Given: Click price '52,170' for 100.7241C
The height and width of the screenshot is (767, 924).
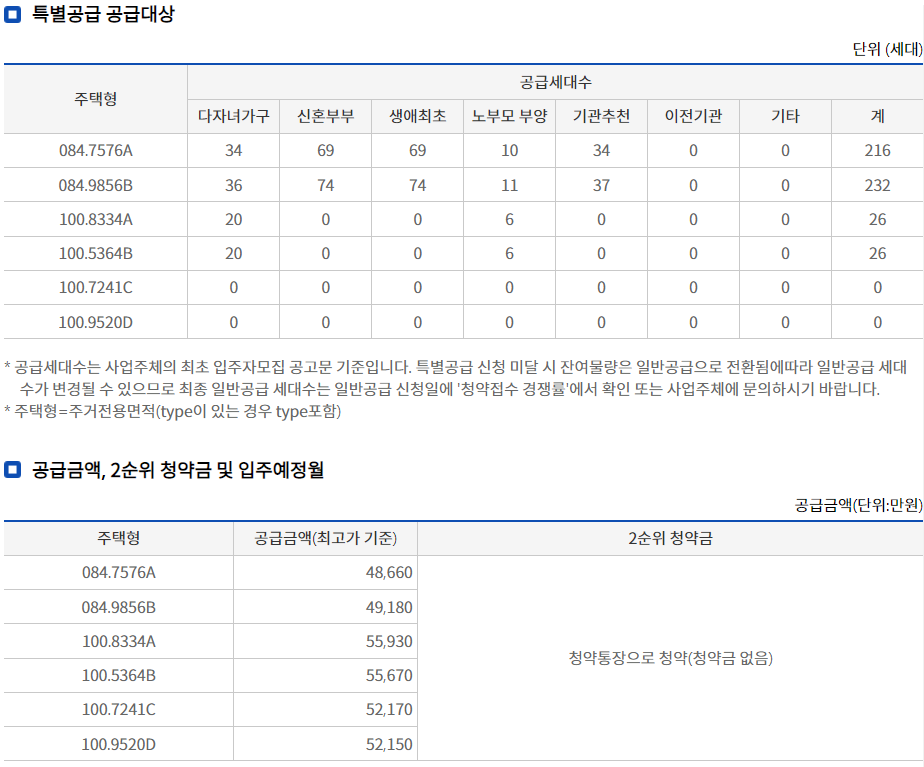Looking at the screenshot, I should (x=389, y=710).
